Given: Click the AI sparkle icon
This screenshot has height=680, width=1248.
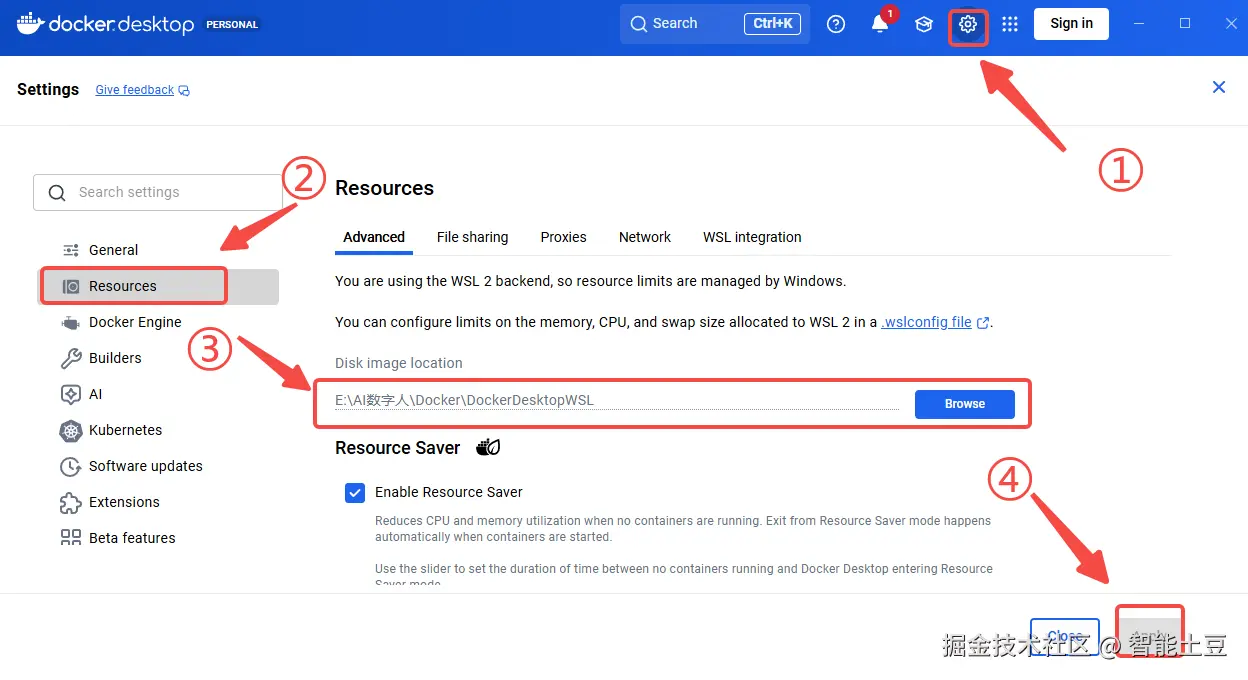Looking at the screenshot, I should [x=71, y=394].
